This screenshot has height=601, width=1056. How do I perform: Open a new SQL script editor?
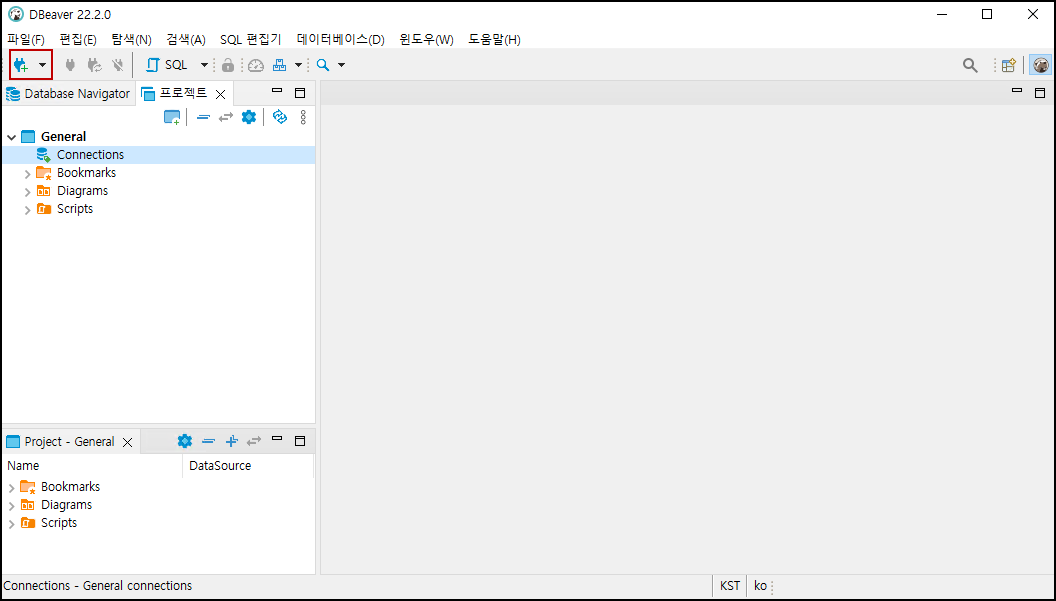pyautogui.click(x=167, y=65)
